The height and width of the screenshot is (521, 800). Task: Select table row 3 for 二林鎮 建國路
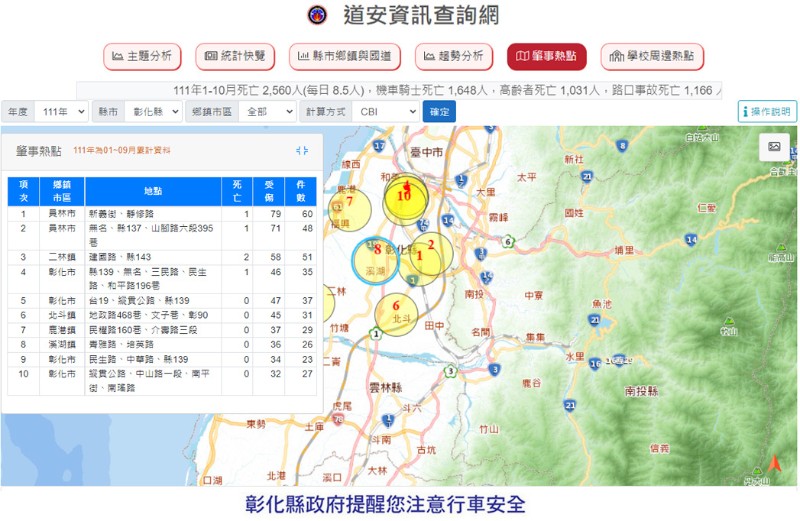[160, 257]
